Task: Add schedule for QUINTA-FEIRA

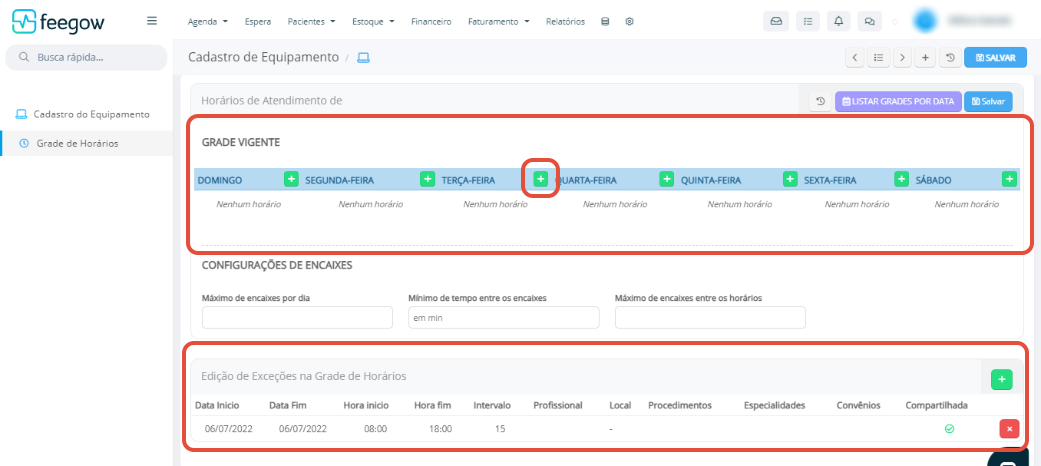Action: [790, 179]
